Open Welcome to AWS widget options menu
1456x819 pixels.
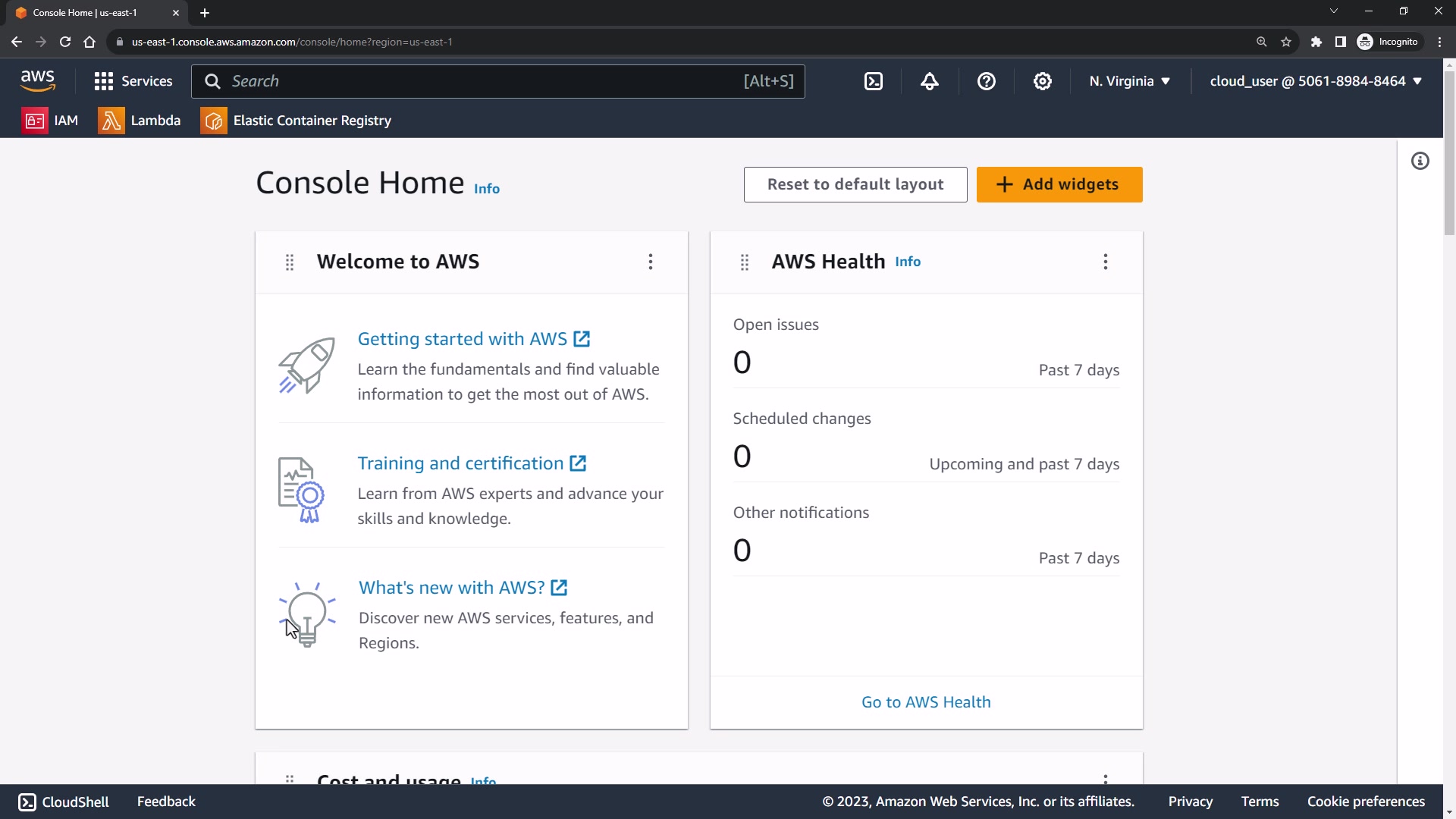(651, 262)
